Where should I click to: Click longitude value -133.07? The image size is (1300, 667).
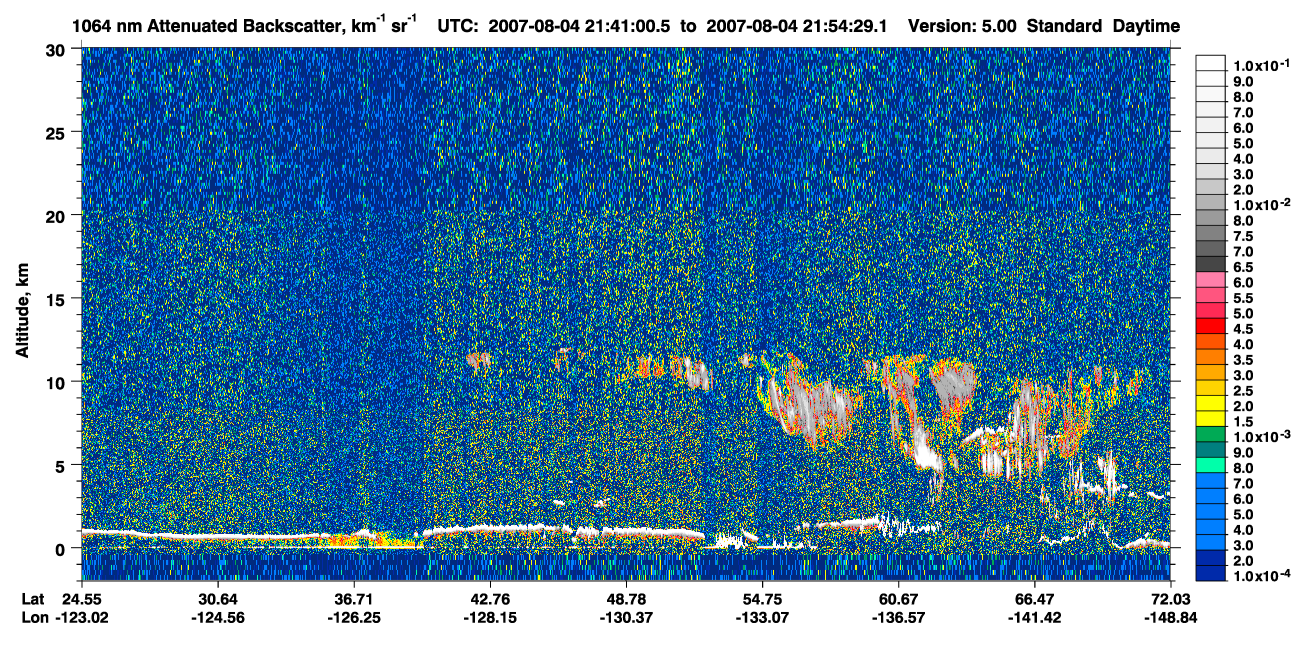[763, 617]
